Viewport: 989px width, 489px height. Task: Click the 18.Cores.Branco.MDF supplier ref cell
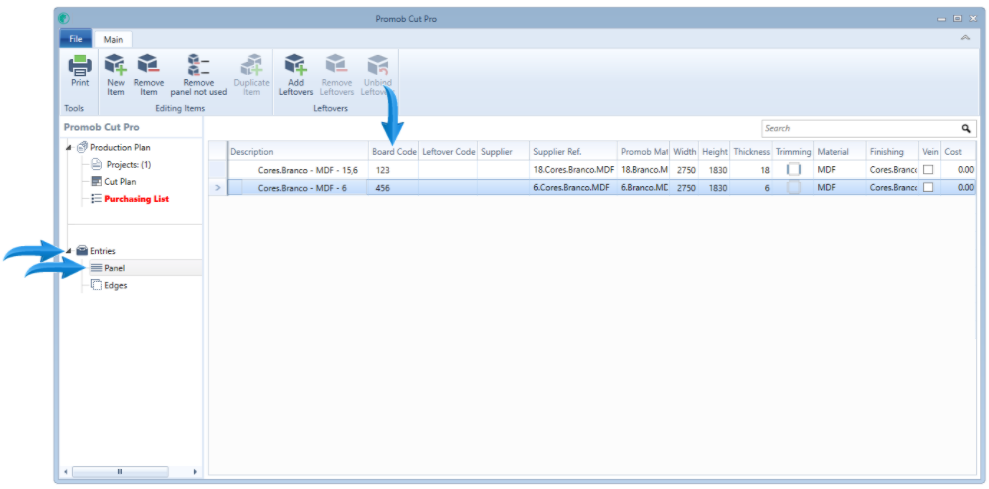tap(573, 170)
